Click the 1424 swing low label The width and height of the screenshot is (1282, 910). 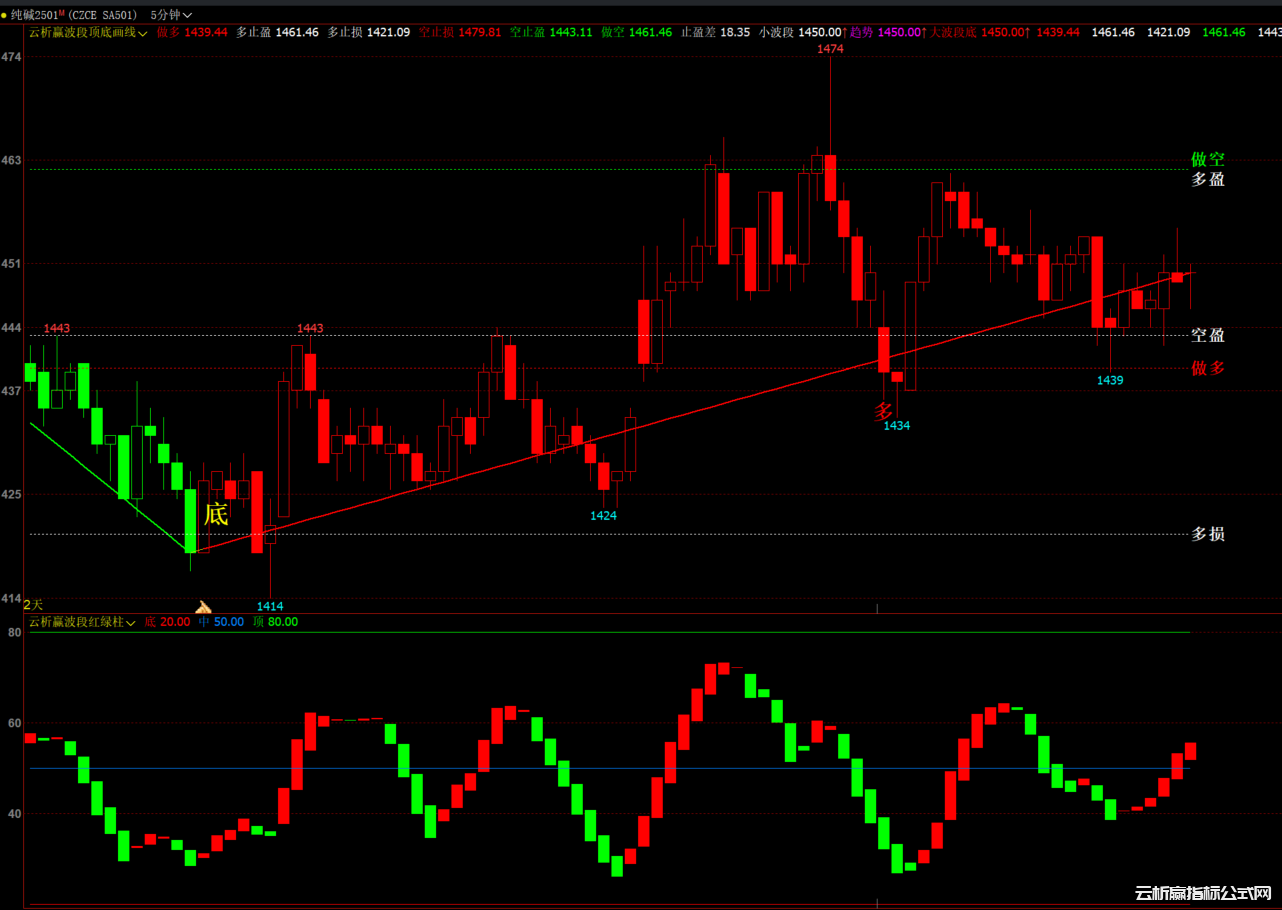[603, 516]
